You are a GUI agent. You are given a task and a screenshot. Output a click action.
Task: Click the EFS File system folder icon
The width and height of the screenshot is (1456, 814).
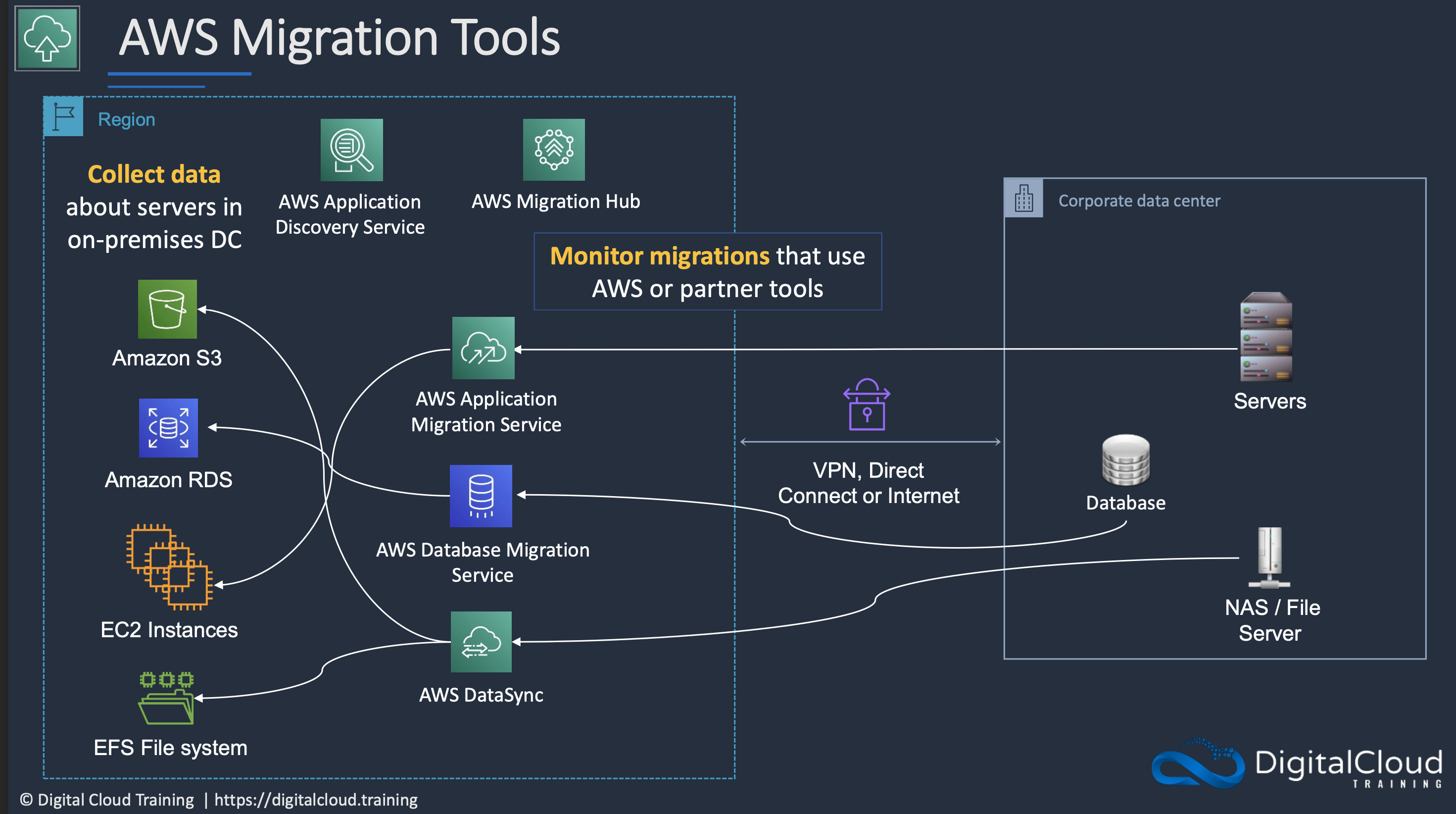click(x=167, y=699)
